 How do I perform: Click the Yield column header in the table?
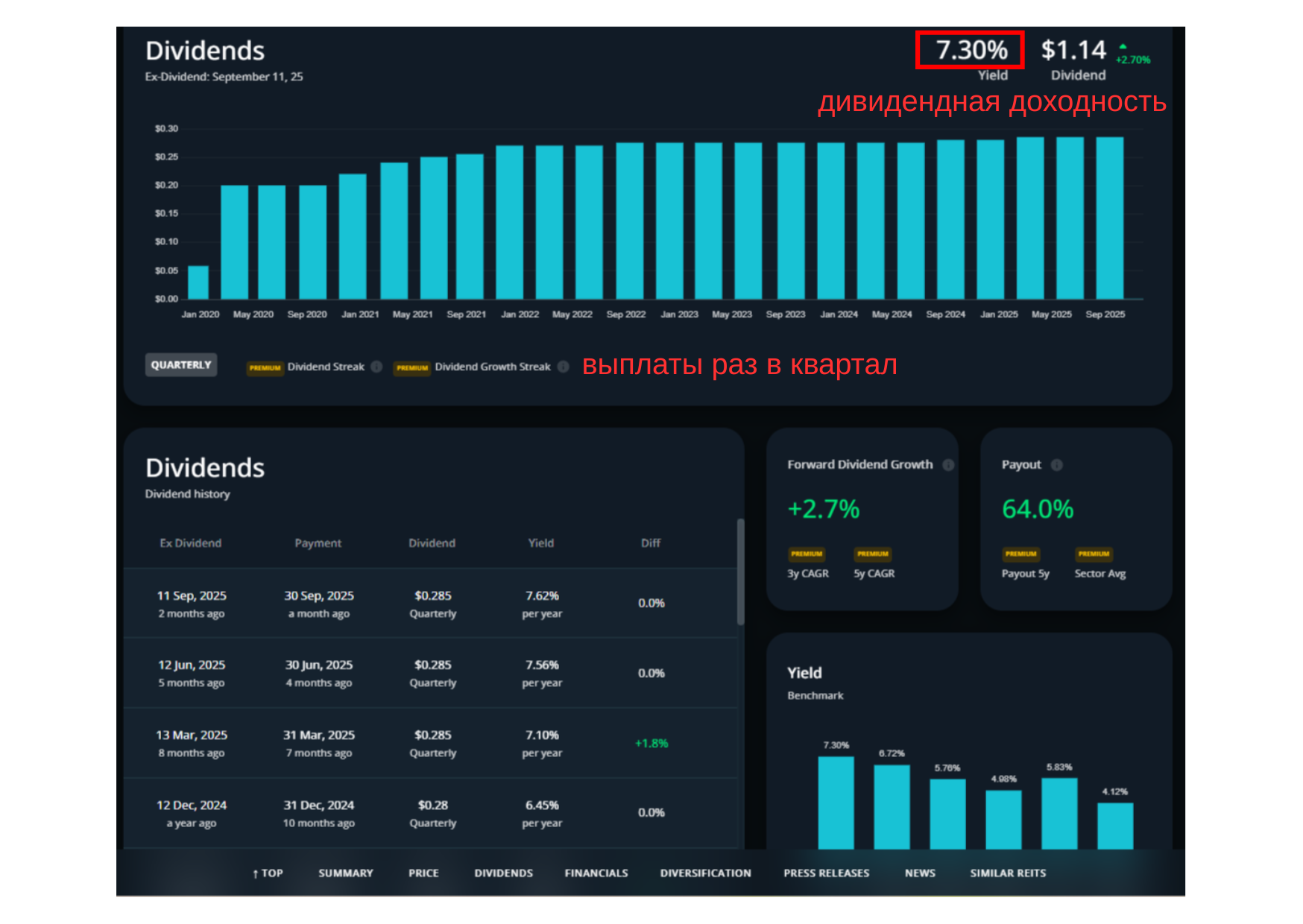pos(541,543)
